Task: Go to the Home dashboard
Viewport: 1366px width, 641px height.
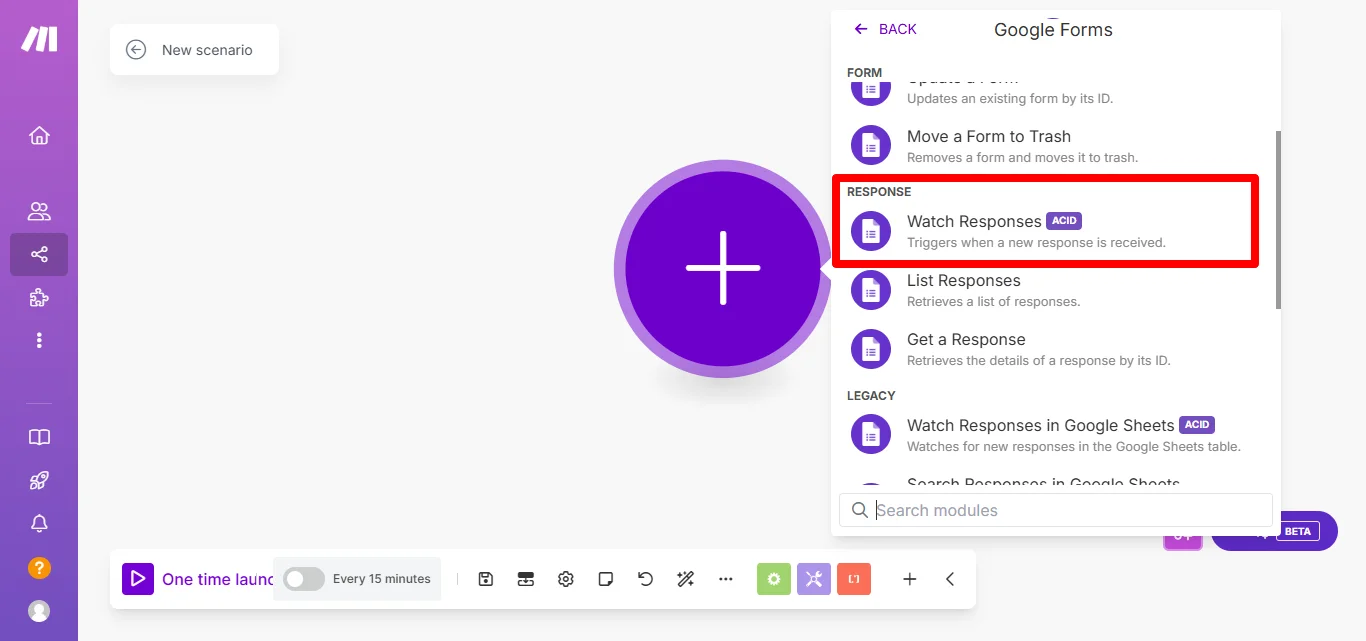Action: click(x=39, y=136)
